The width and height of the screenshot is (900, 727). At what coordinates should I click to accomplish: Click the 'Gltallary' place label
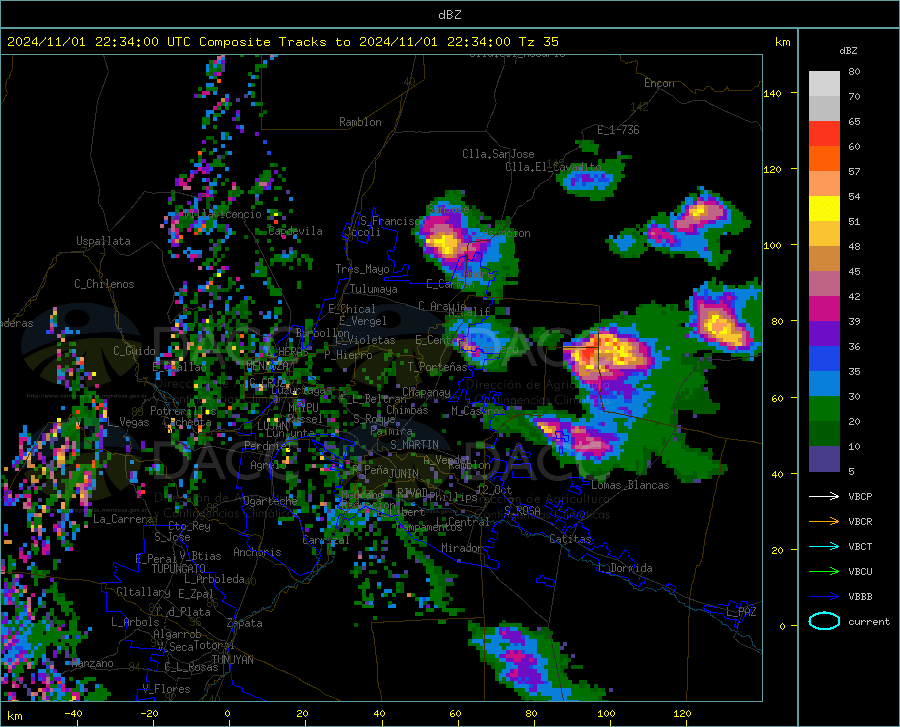[143, 592]
